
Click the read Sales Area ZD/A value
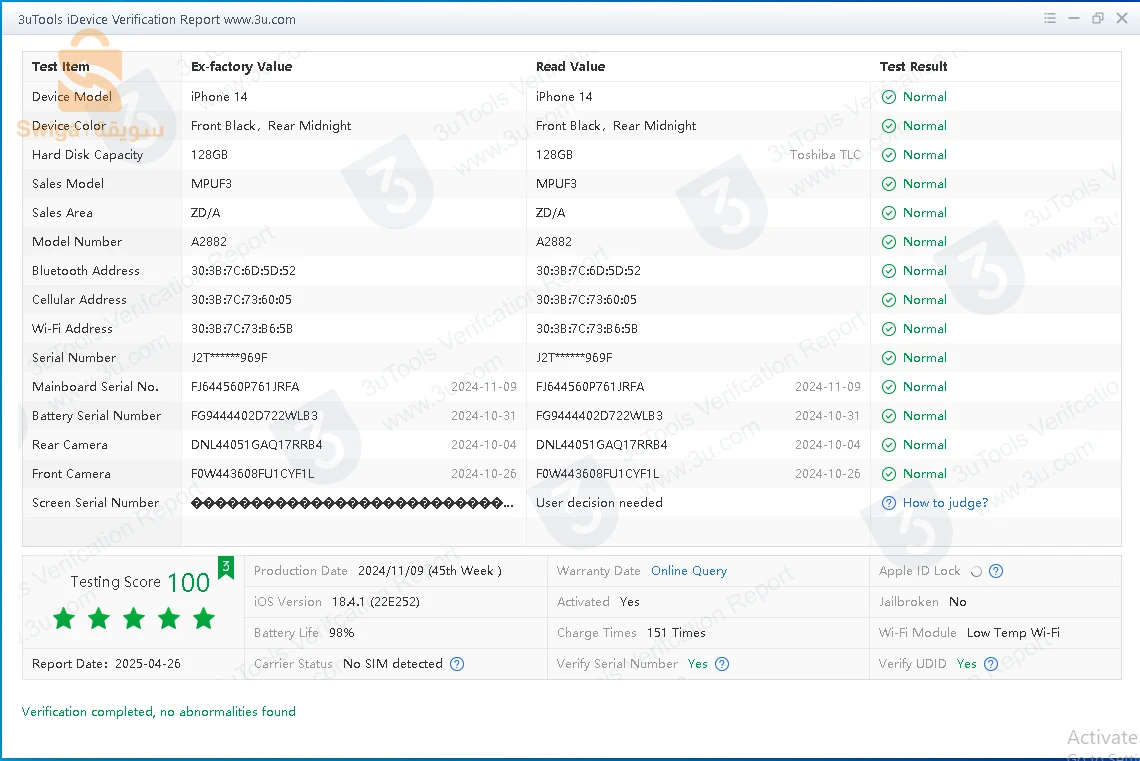pyautogui.click(x=550, y=213)
